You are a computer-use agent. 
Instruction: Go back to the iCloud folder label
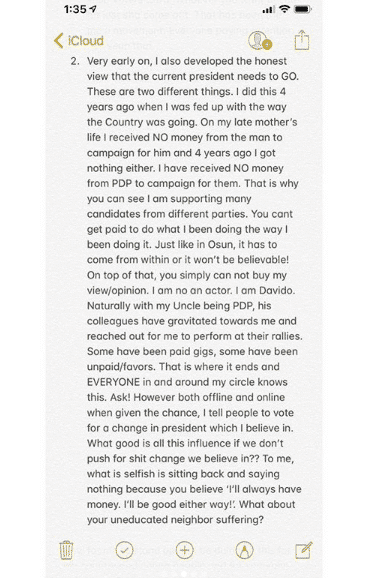[x=86, y=41]
